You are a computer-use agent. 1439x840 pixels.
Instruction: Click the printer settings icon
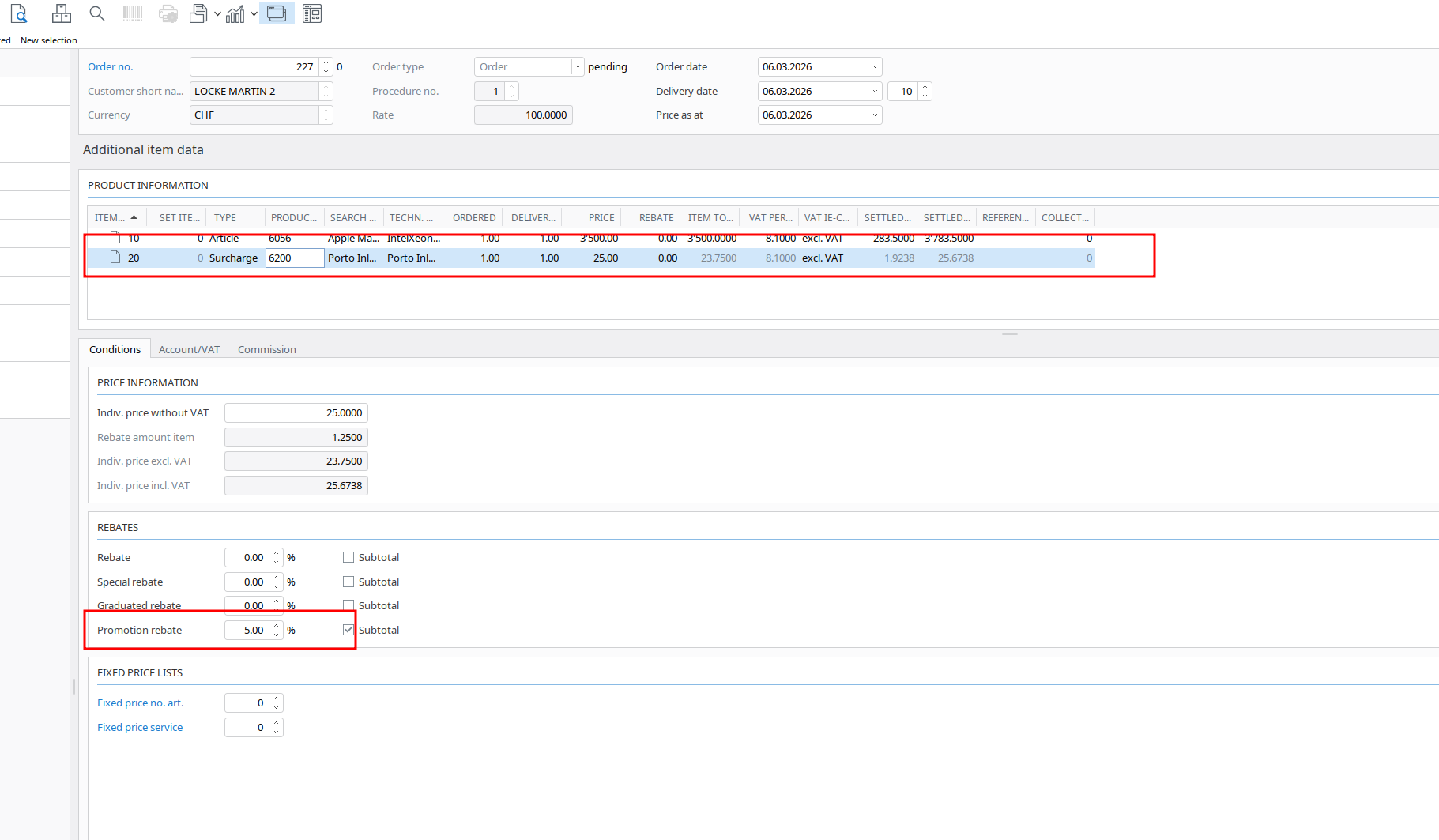168,13
